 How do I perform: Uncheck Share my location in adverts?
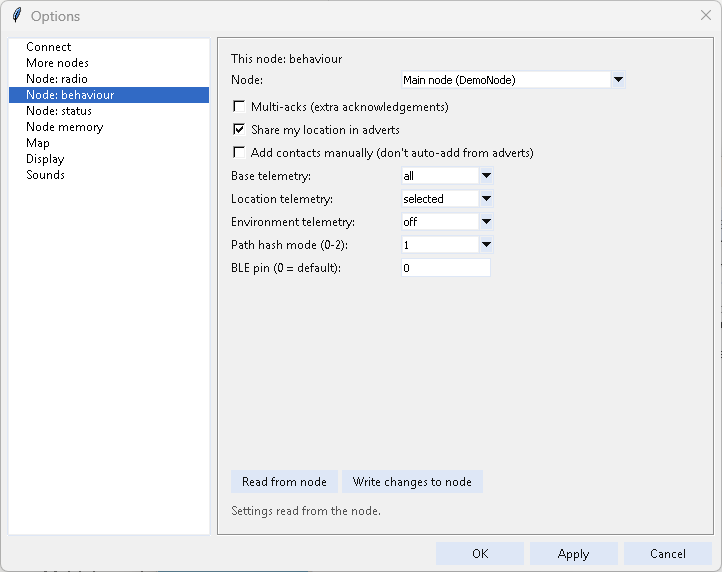(239, 130)
